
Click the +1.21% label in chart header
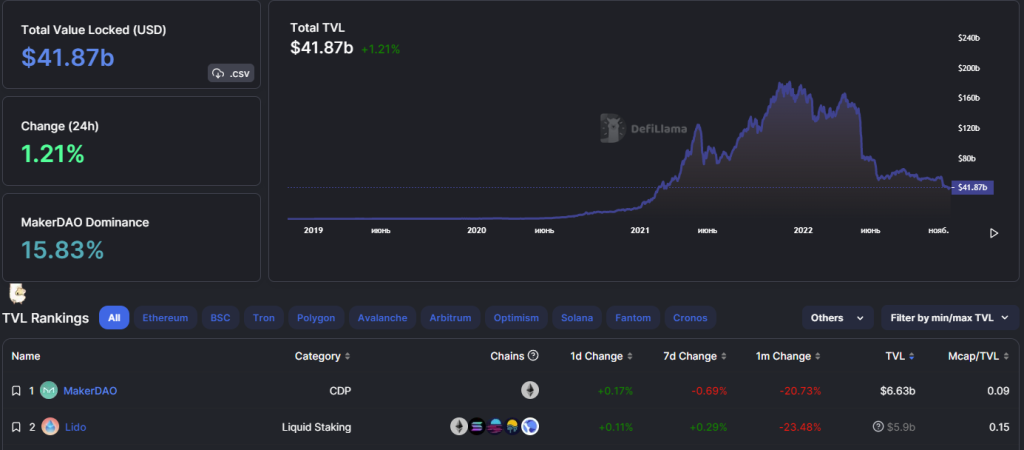[x=380, y=48]
